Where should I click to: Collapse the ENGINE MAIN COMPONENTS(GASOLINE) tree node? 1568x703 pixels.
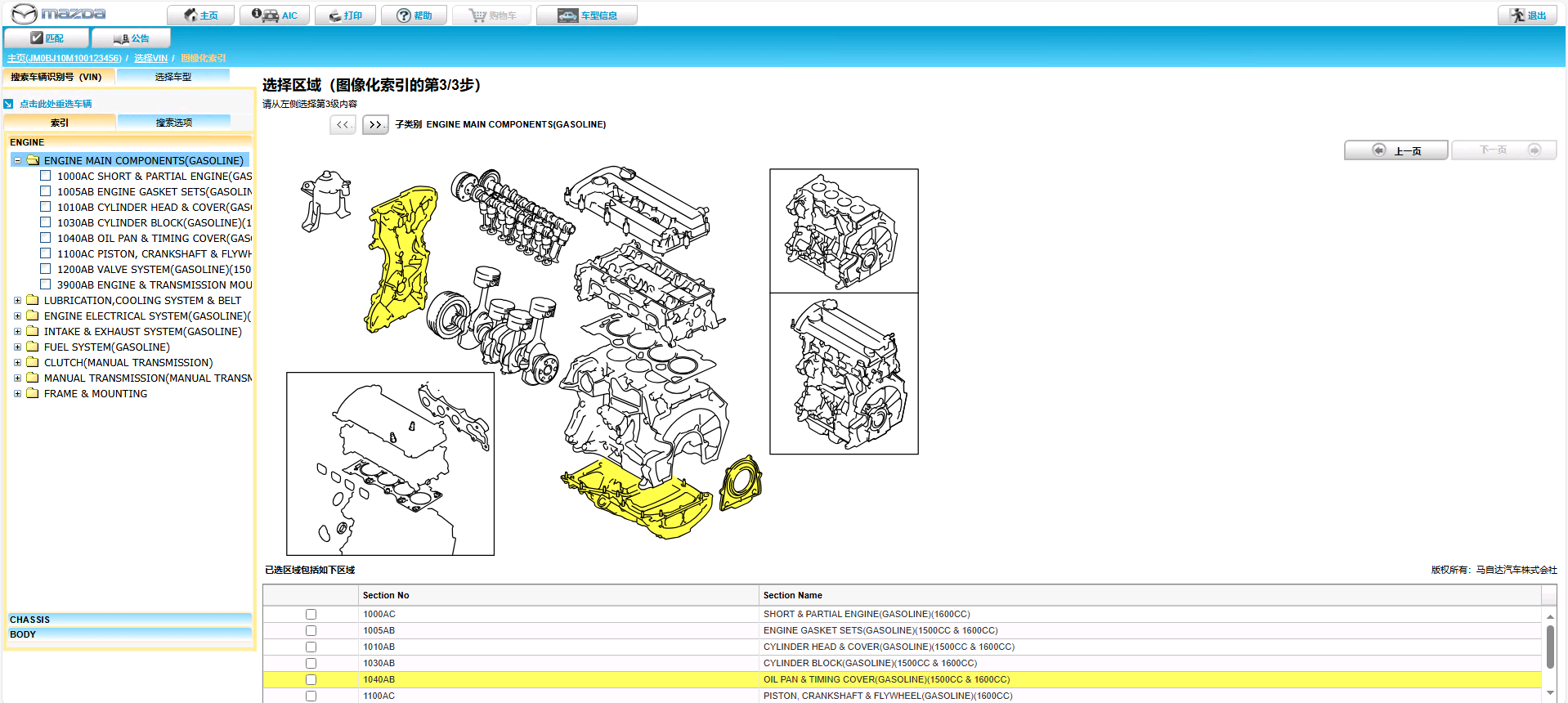17,160
